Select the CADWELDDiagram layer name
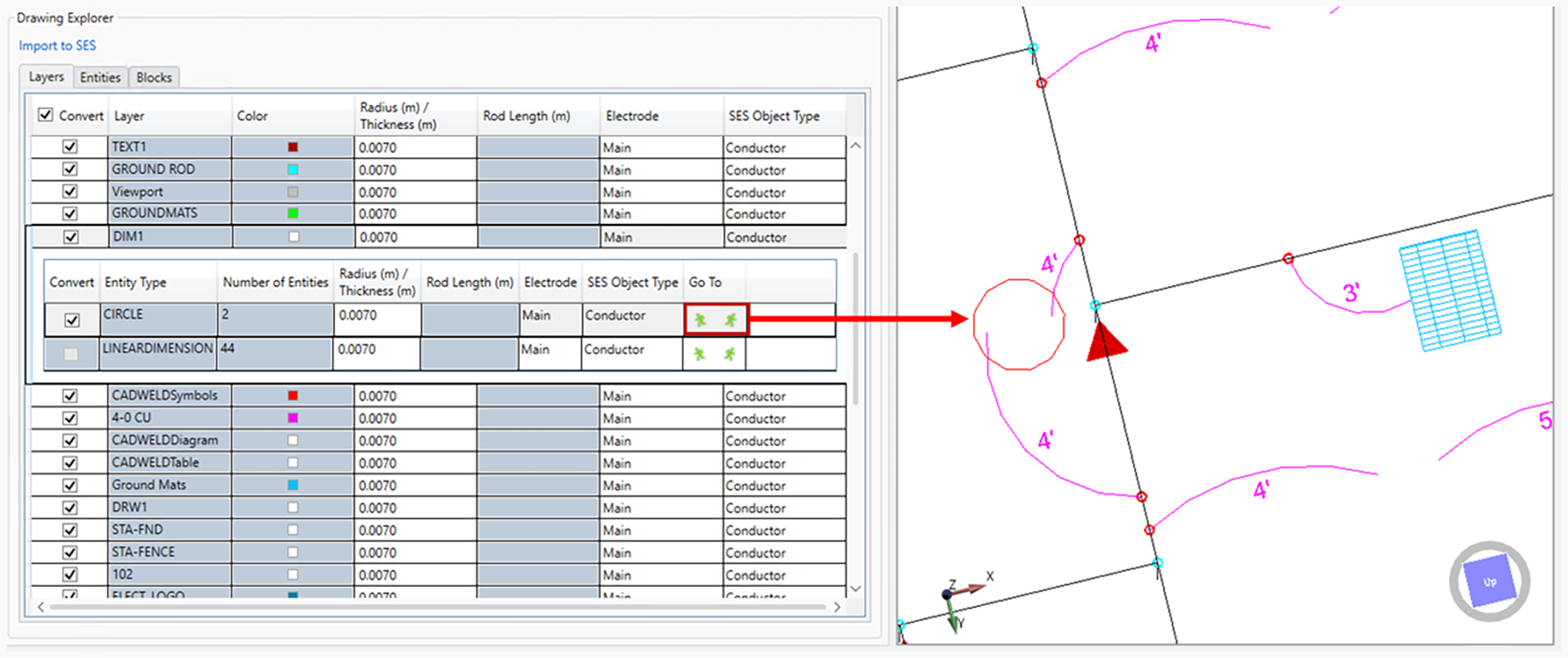The height and width of the screenshot is (658, 1568). pyautogui.click(x=165, y=440)
